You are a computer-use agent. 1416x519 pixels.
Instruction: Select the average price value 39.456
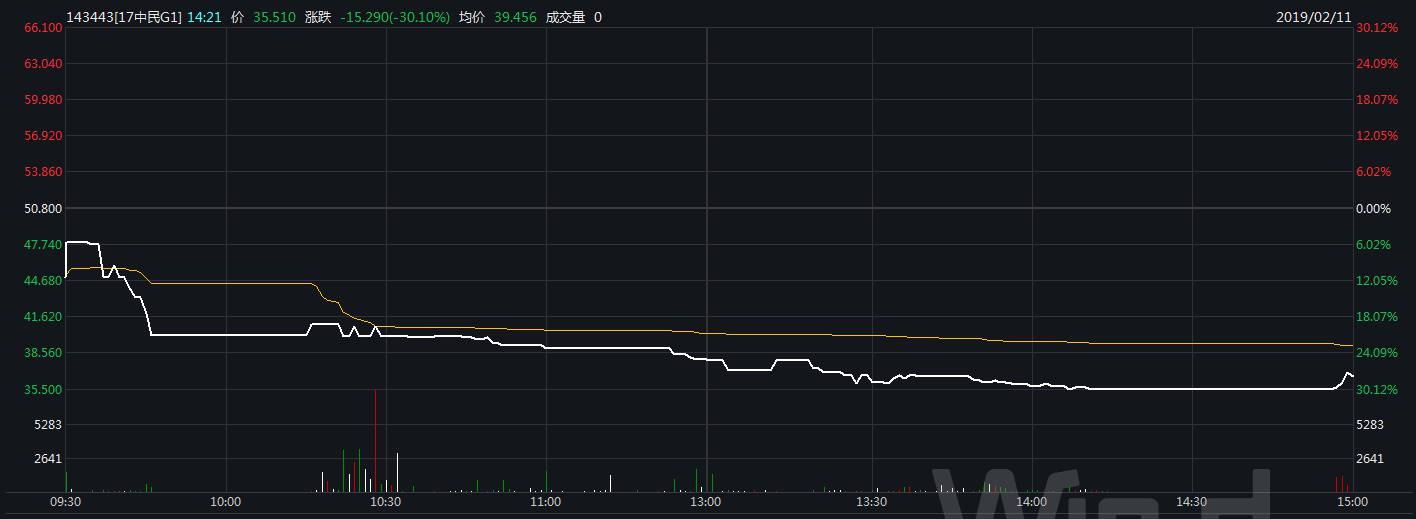pos(515,17)
